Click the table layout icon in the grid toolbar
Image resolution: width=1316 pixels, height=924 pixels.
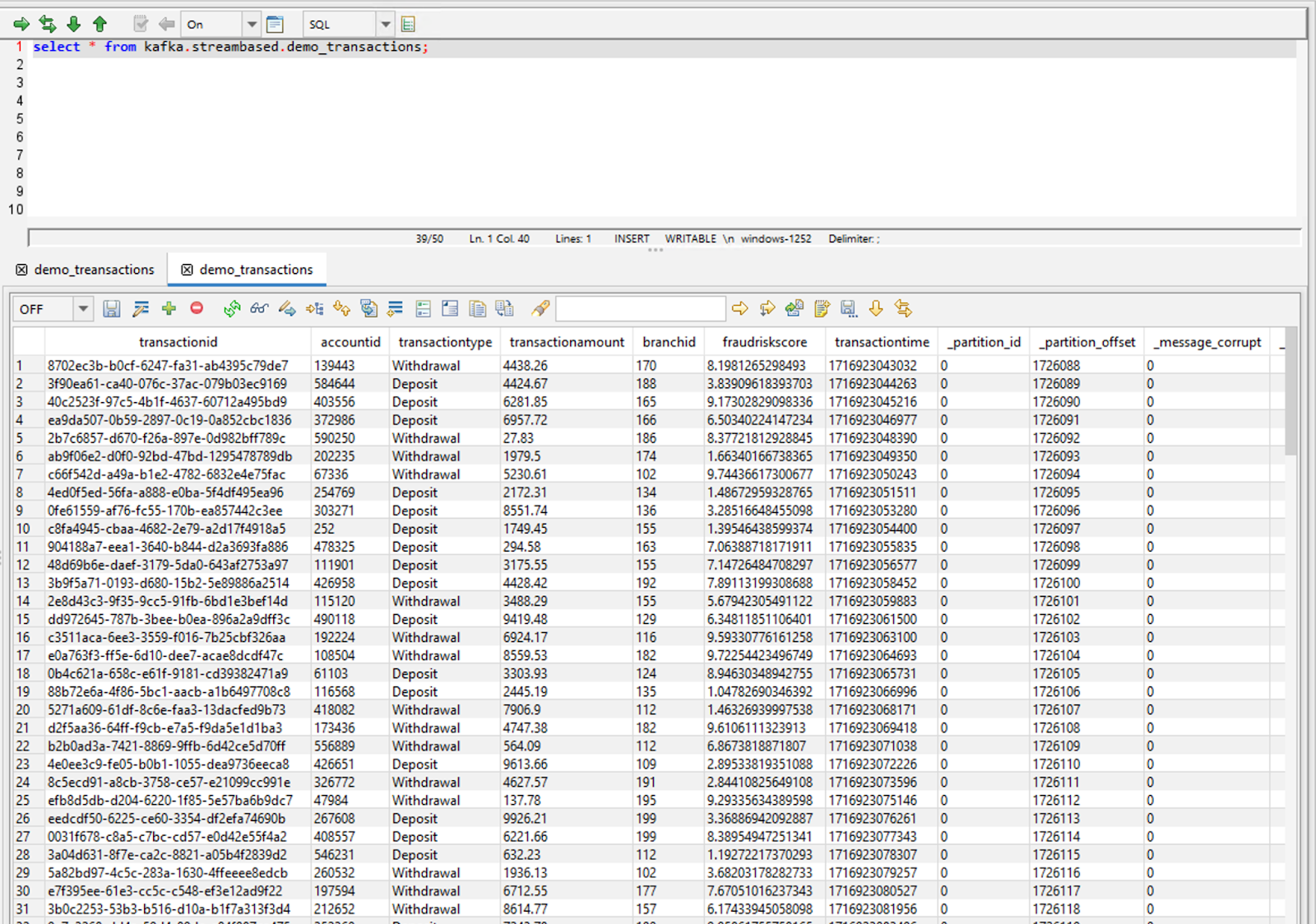pos(450,308)
